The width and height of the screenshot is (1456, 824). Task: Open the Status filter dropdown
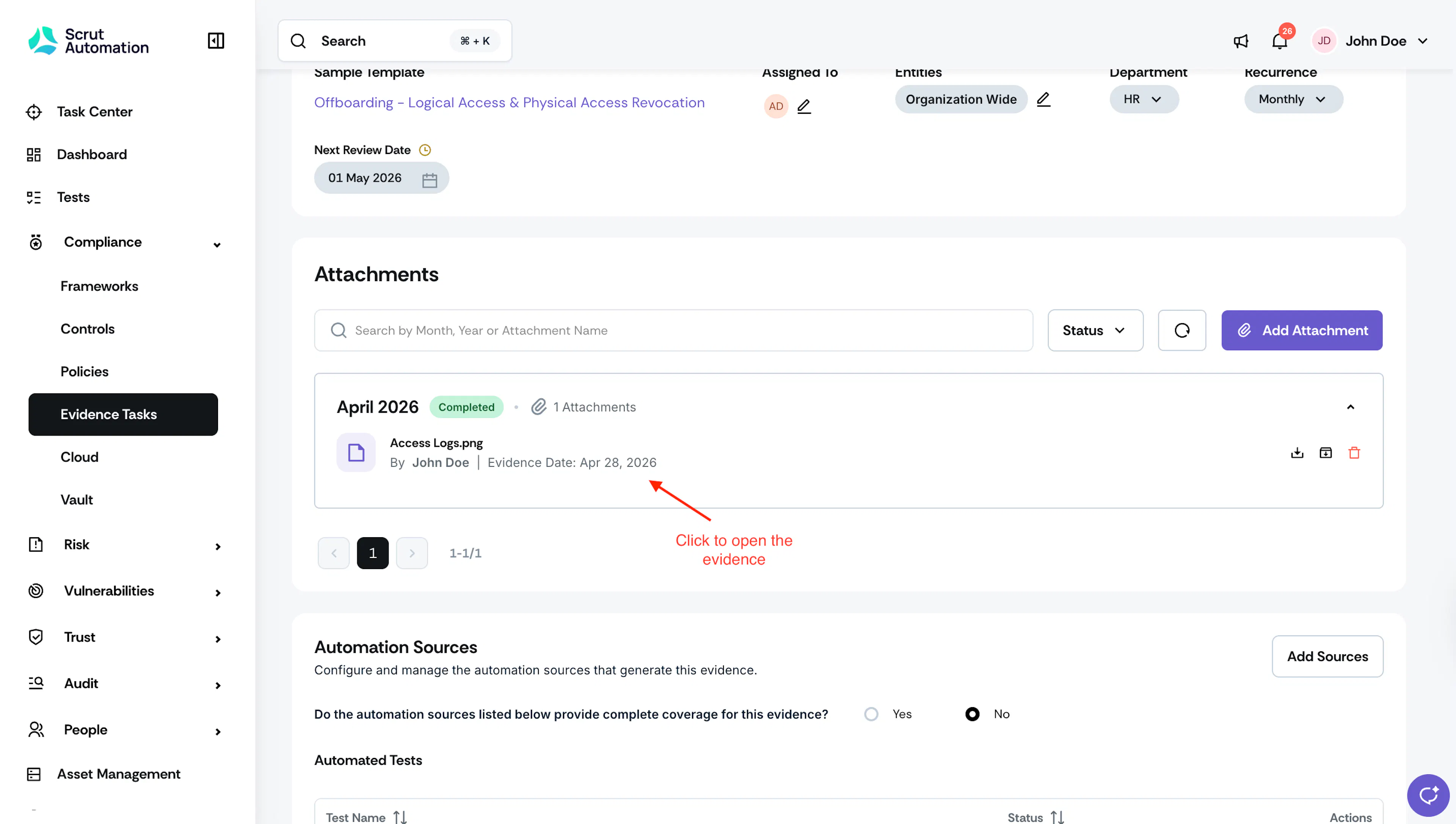pos(1095,330)
